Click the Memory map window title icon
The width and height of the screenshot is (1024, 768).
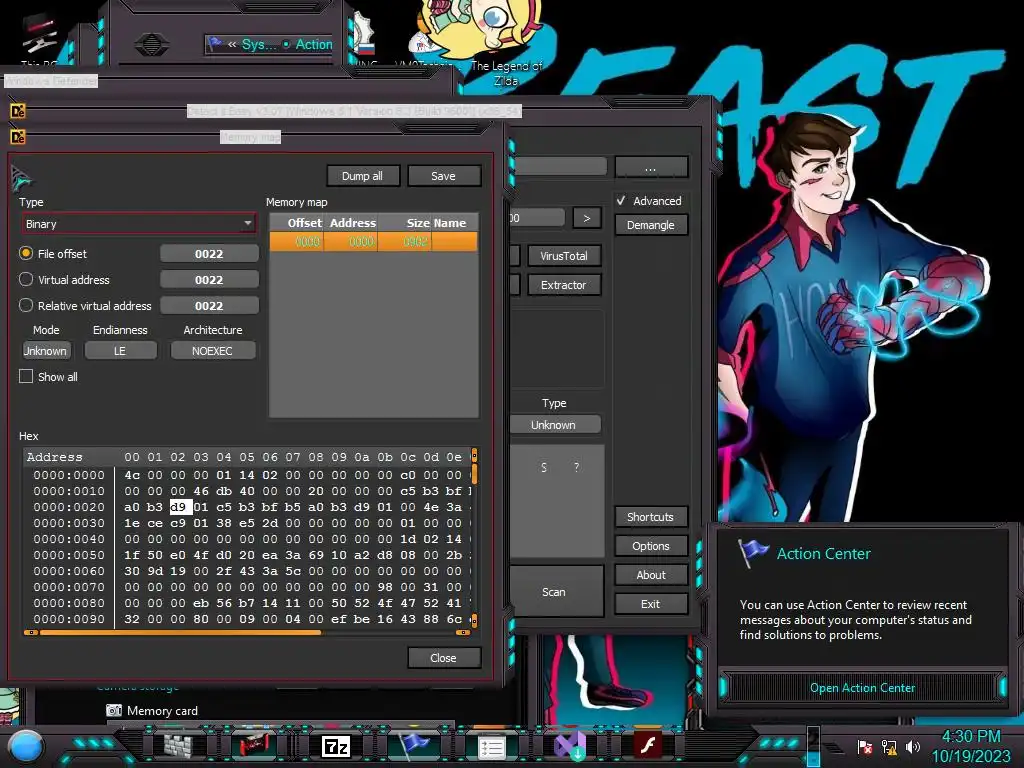coord(18,137)
